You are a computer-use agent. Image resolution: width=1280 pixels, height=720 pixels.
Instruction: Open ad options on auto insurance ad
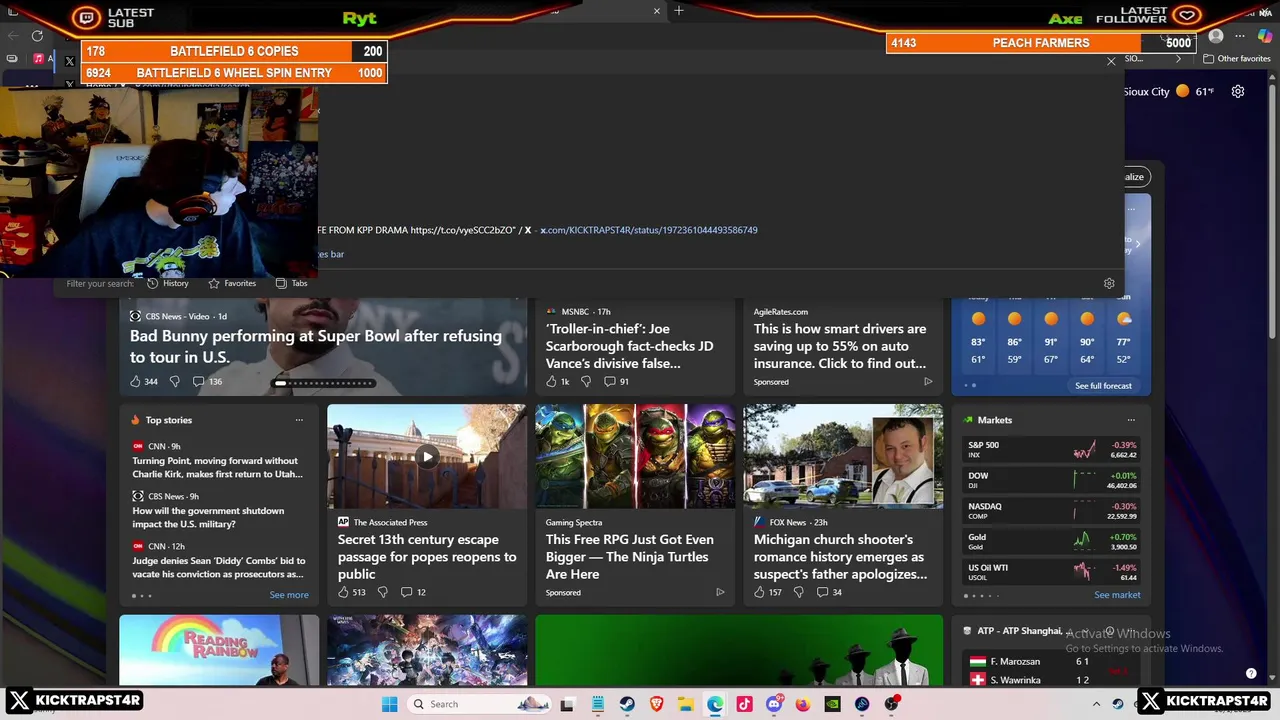pos(928,381)
